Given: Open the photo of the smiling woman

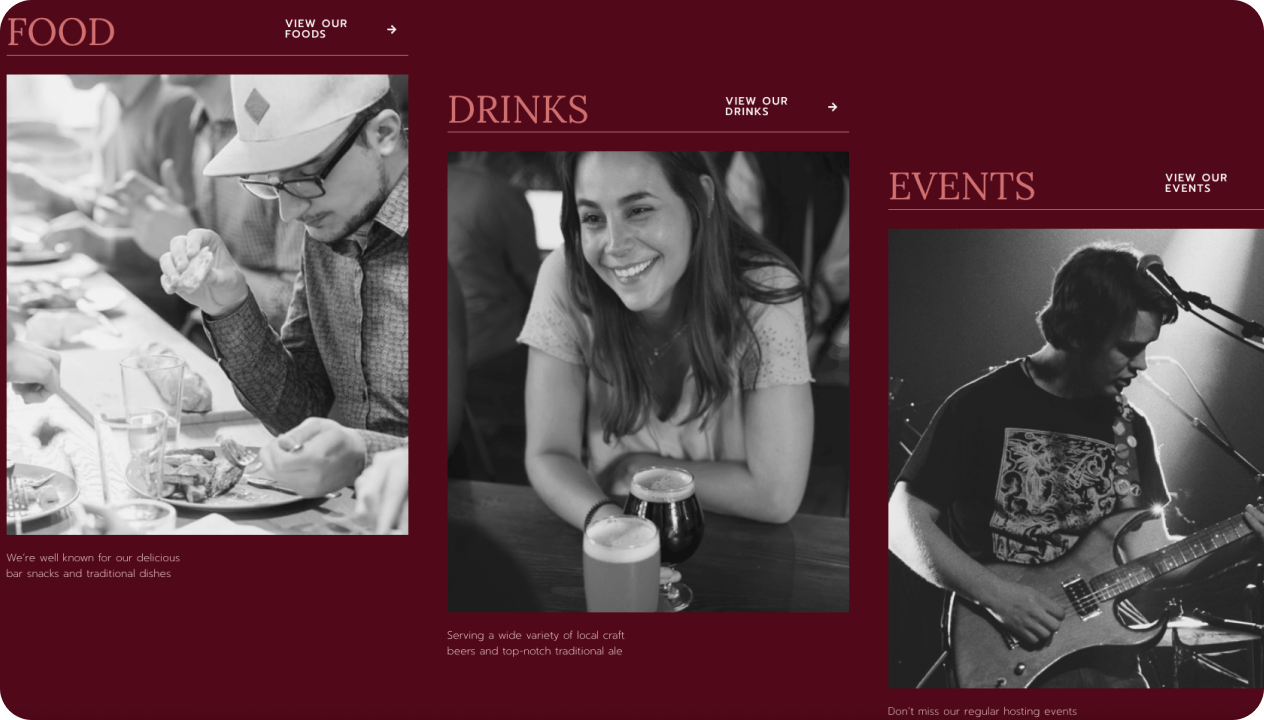Looking at the screenshot, I should [648, 382].
